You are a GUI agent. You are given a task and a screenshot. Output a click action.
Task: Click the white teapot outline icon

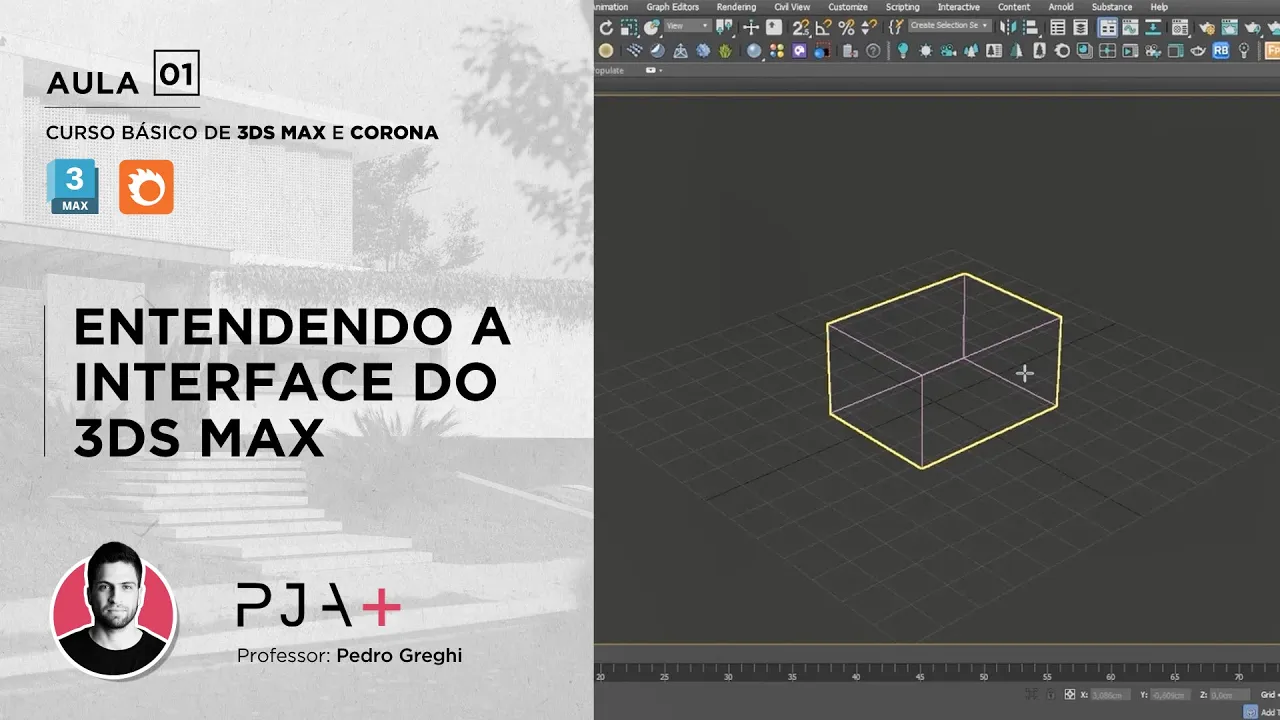pyautogui.click(x=1197, y=50)
